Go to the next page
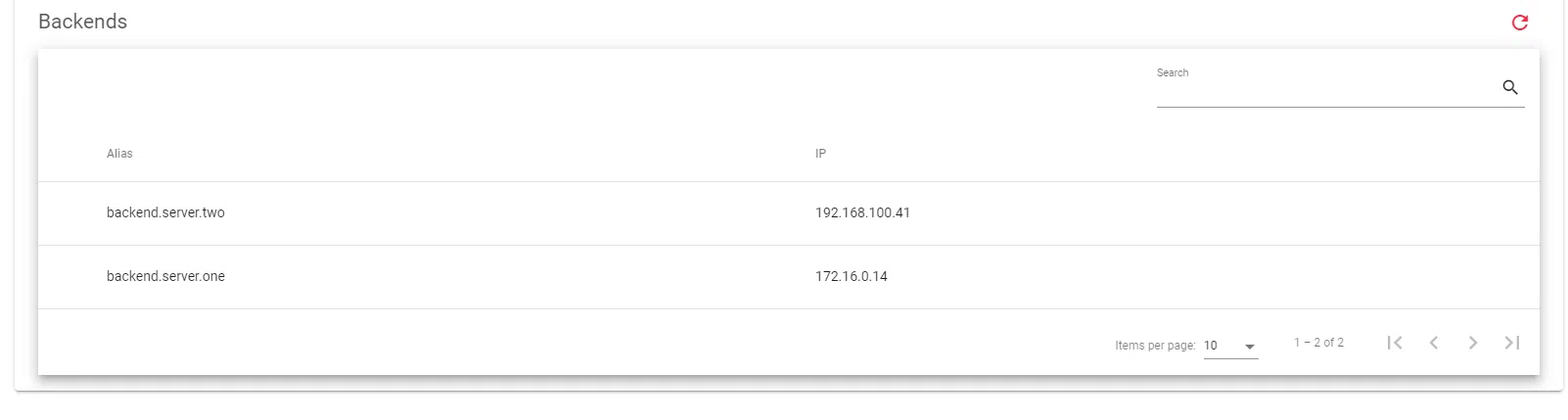Screen dimensions: 1568x420 (1473, 343)
